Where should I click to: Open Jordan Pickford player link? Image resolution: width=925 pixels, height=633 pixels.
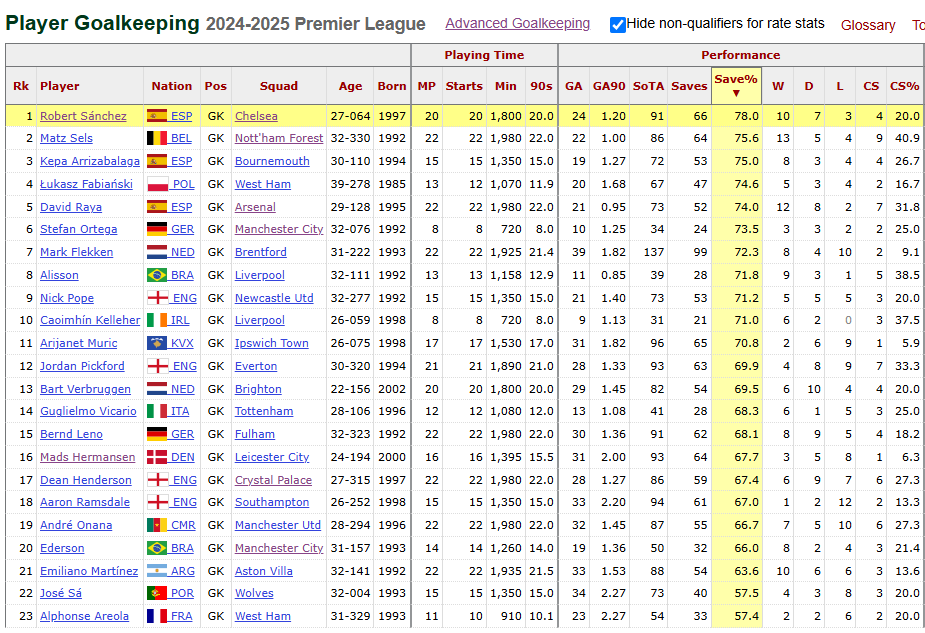click(82, 366)
